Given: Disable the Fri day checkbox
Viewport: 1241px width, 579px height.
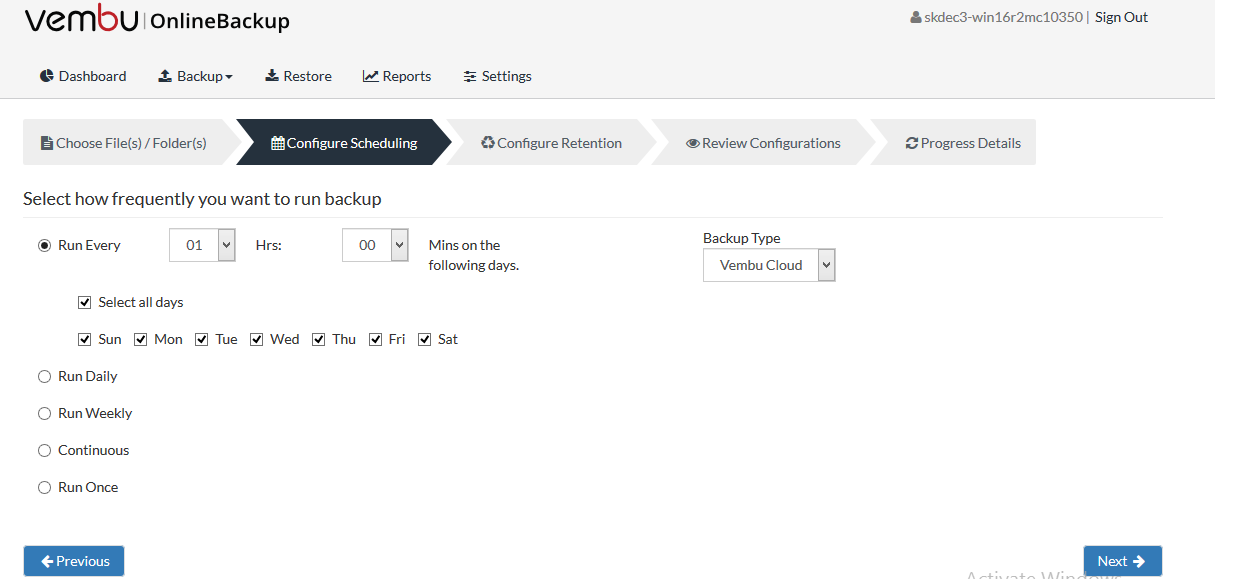Looking at the screenshot, I should (x=376, y=339).
